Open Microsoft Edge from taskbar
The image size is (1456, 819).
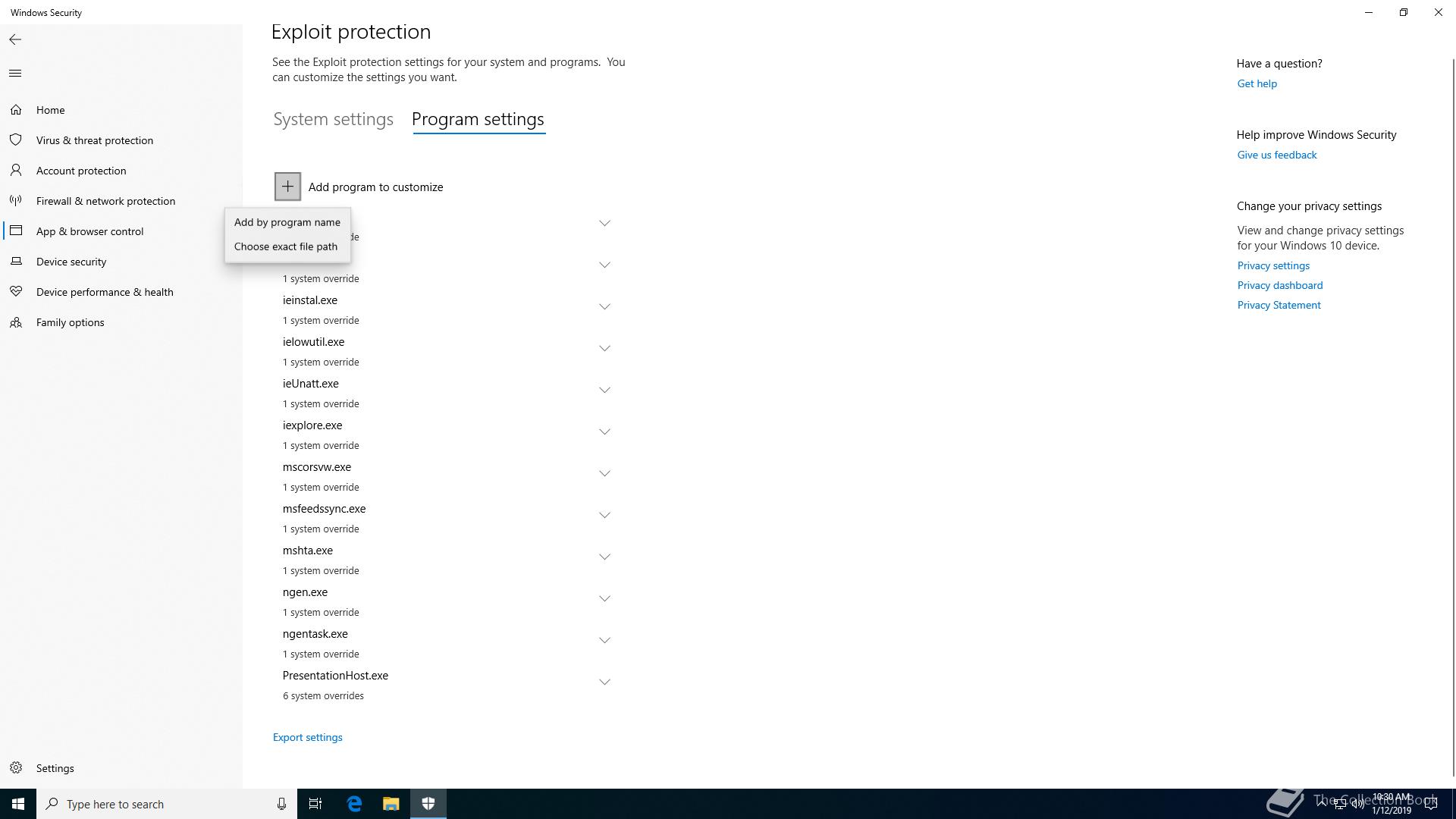coord(354,804)
